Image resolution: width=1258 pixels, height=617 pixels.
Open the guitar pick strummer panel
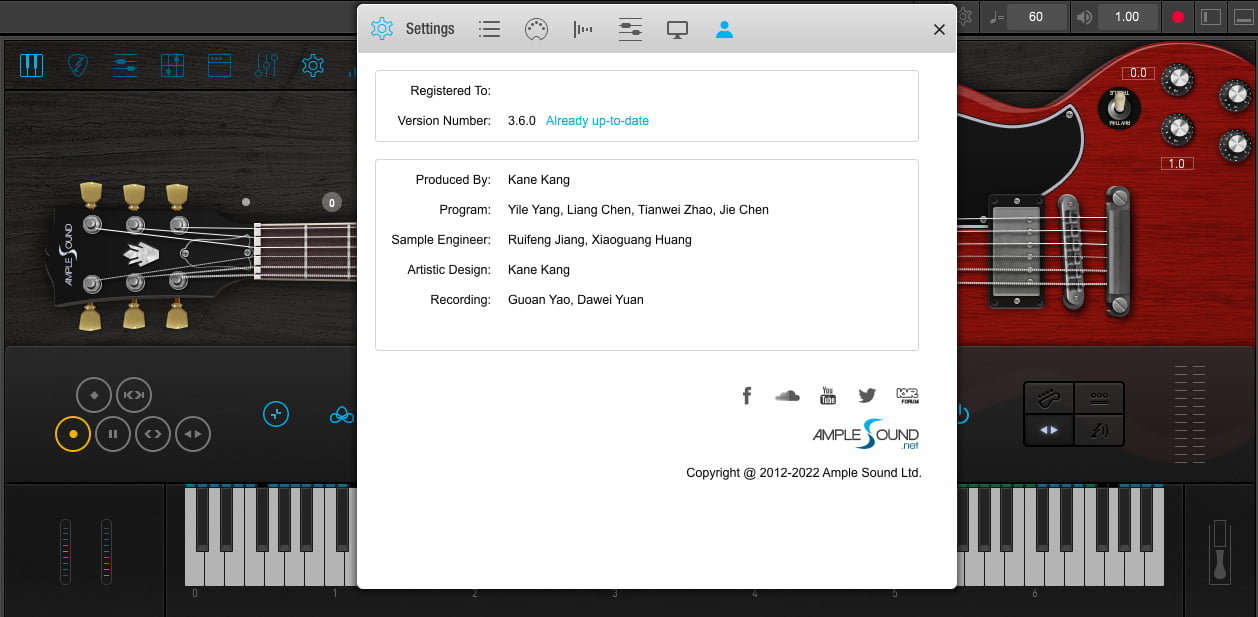(x=78, y=66)
